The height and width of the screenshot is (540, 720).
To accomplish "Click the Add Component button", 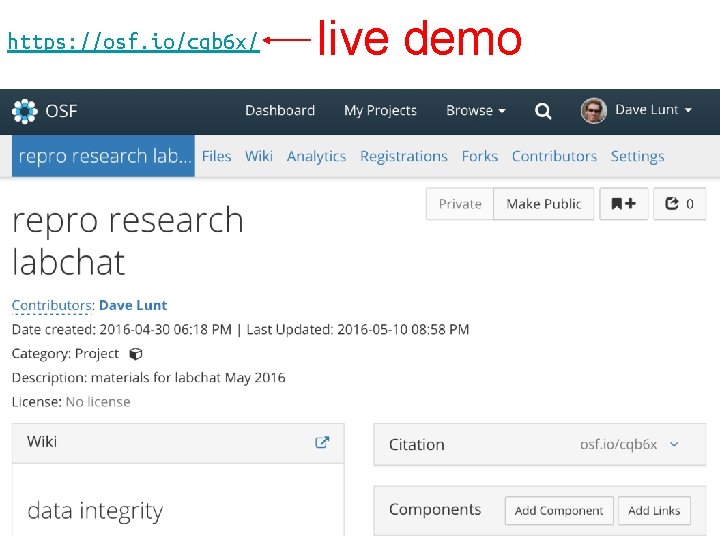I will click(x=559, y=510).
